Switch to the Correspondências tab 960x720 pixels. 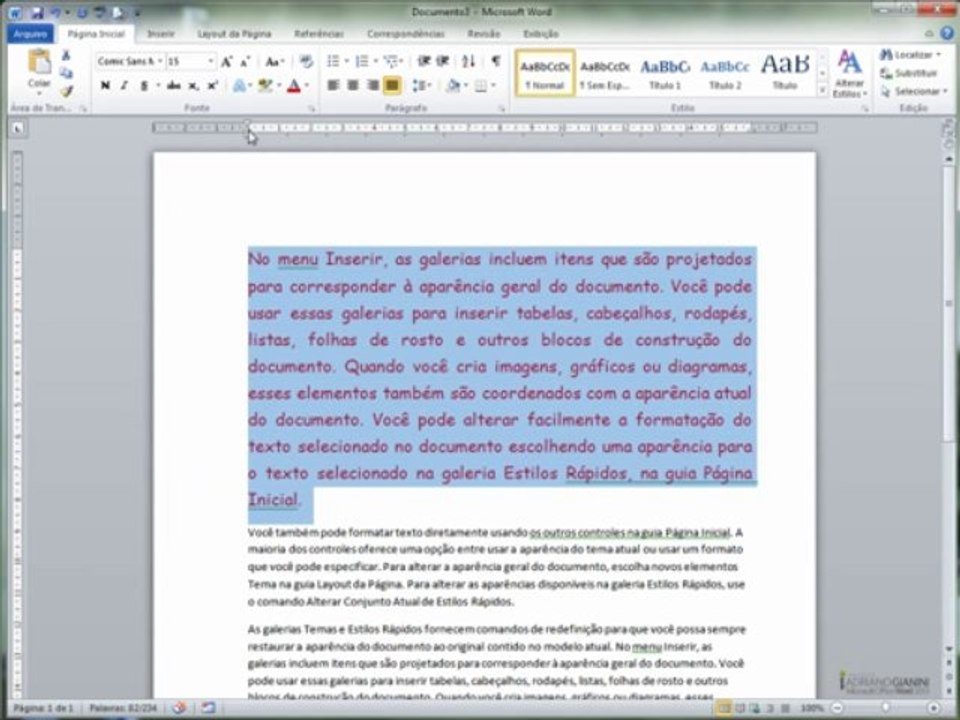(x=405, y=34)
